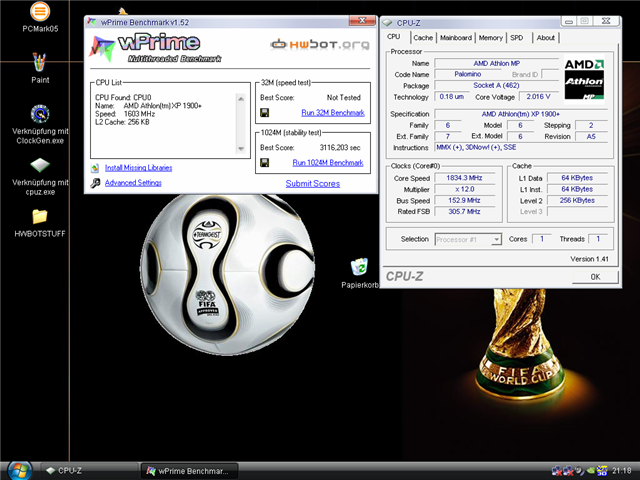Click the Multiplier value x 12.0
640x480 pixels.
(x=464, y=189)
